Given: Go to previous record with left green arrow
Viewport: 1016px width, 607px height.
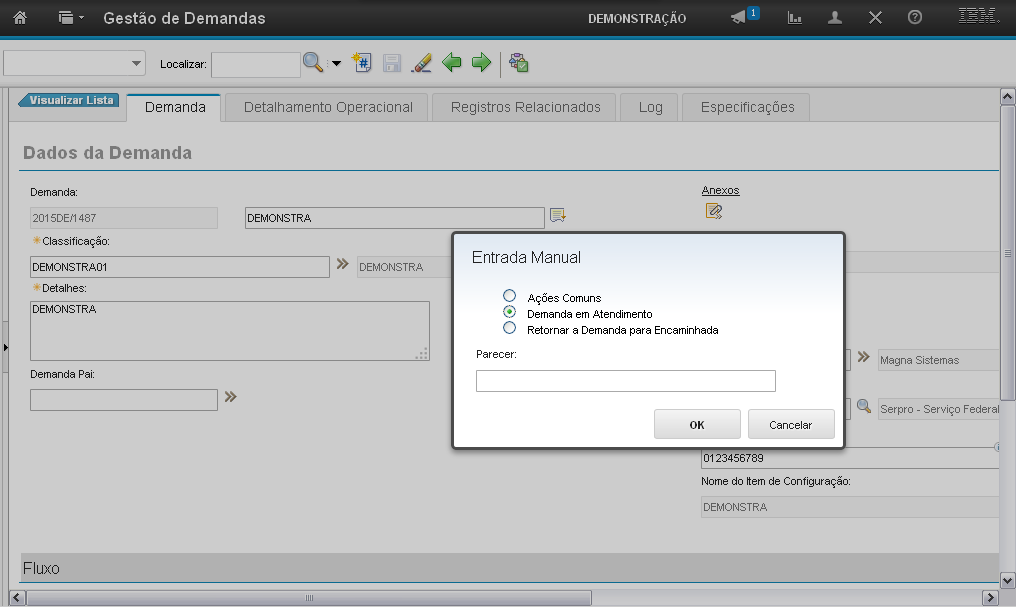Looking at the screenshot, I should (x=452, y=63).
